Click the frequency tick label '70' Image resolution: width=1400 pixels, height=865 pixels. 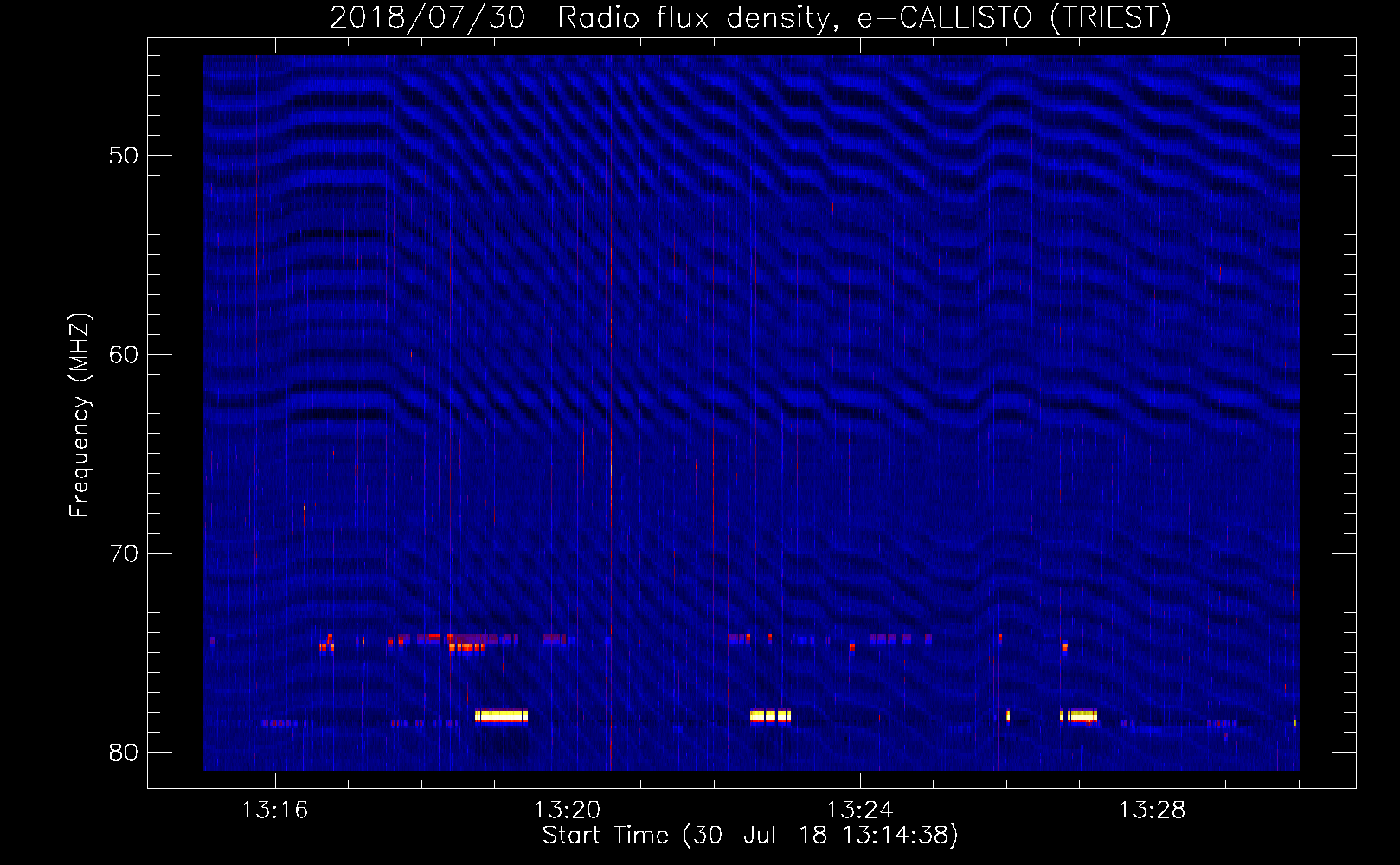[x=124, y=554]
